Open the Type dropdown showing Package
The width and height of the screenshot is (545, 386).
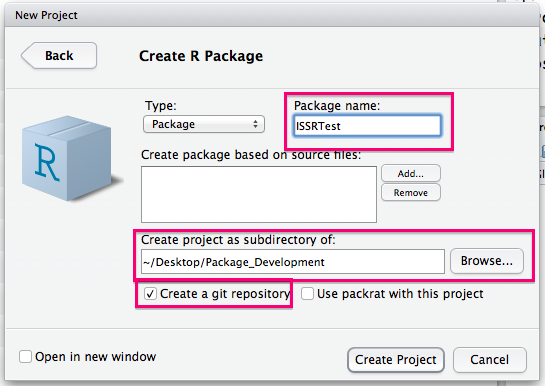click(204, 124)
